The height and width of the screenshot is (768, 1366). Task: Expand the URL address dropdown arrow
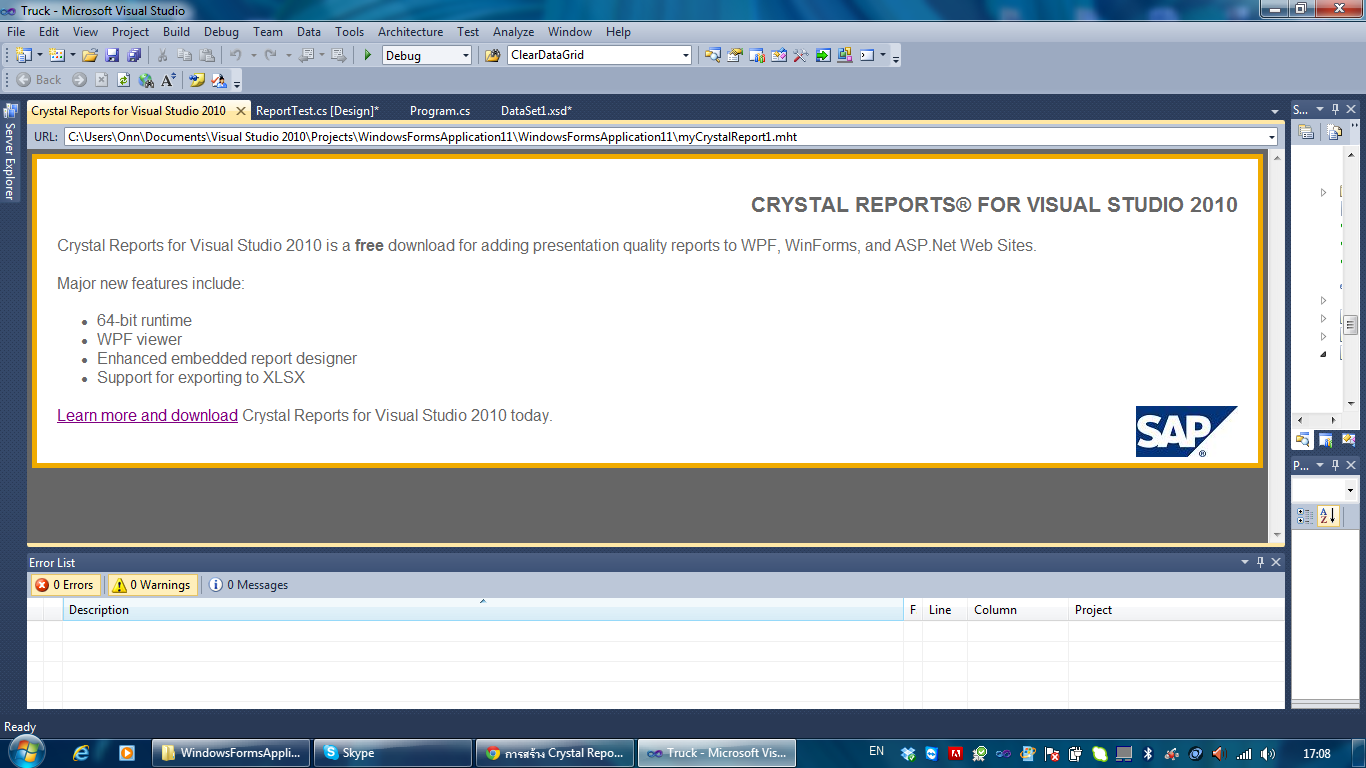1271,137
